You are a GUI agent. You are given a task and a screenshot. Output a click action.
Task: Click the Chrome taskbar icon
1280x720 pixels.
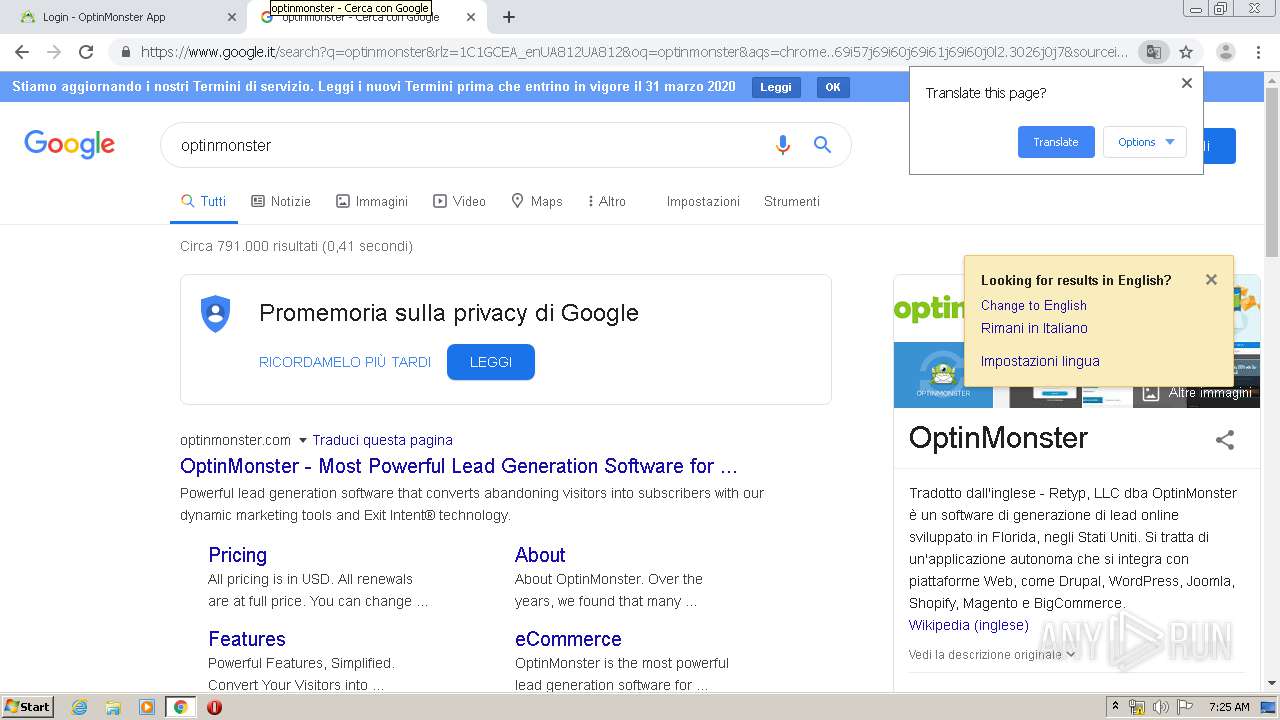coord(180,707)
